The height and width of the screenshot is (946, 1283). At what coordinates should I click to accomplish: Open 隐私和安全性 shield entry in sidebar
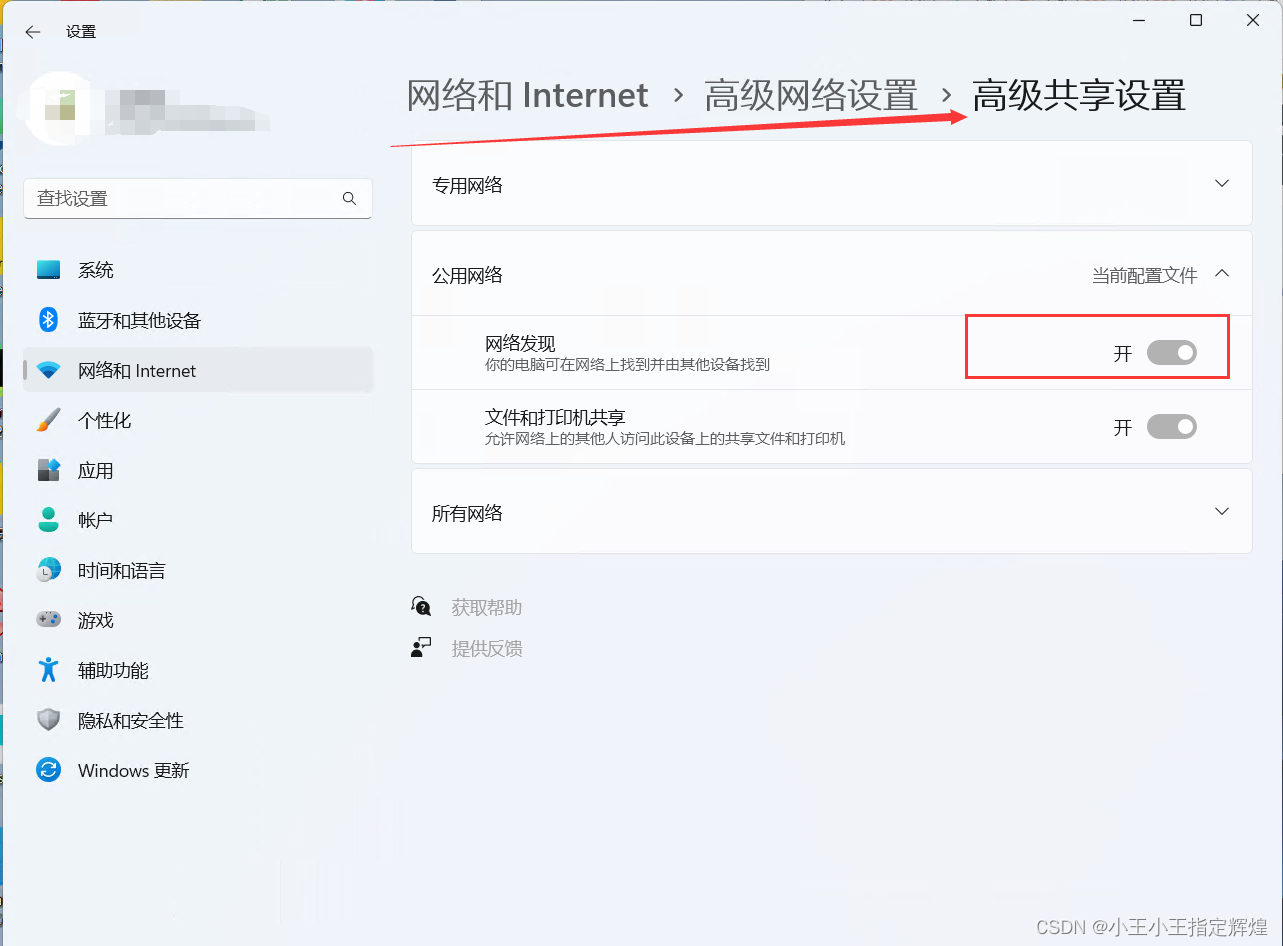[48, 720]
